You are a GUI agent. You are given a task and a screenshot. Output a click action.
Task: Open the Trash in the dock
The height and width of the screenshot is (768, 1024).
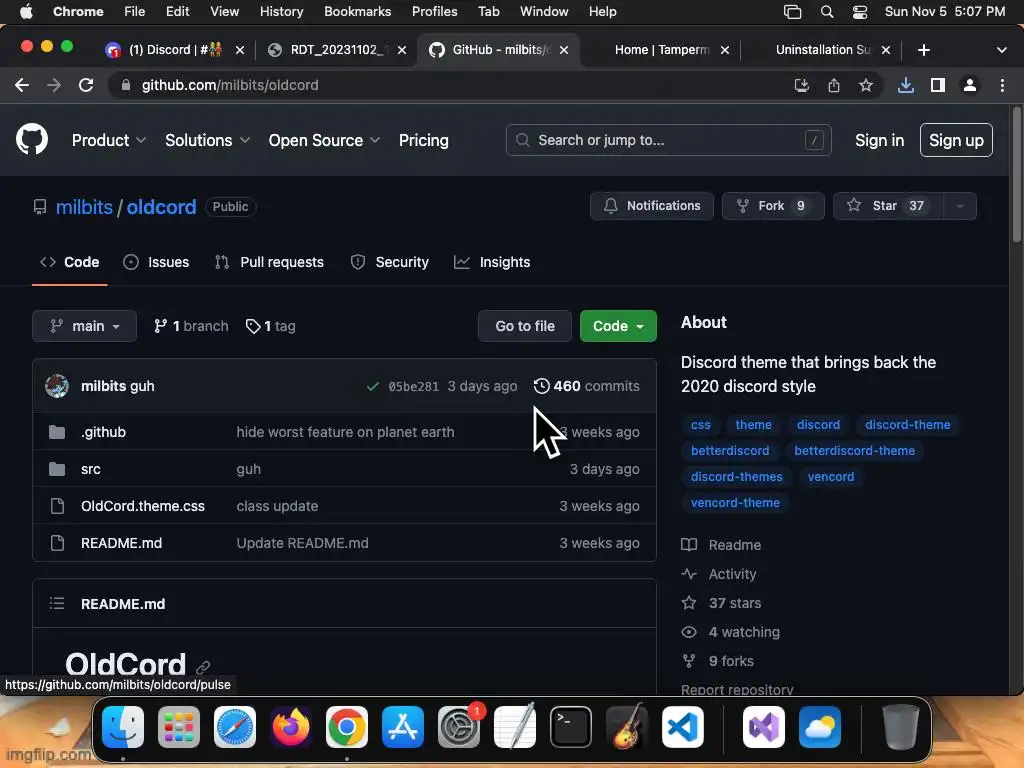coord(901,727)
